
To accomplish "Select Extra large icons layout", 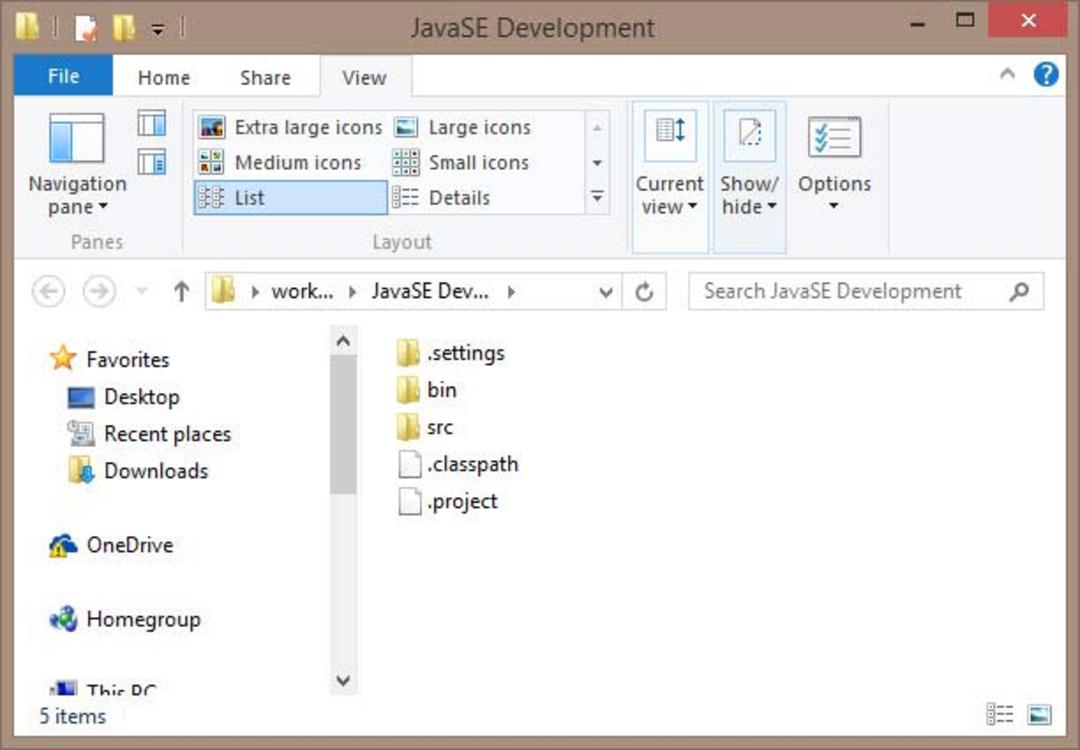I will (290, 127).
